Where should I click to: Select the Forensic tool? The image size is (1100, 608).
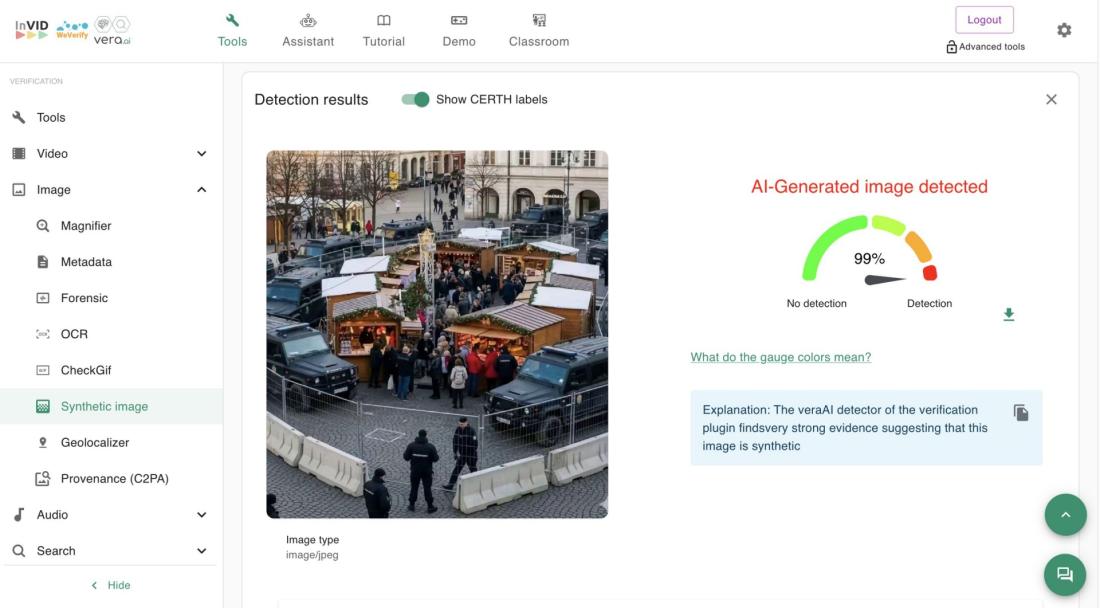coord(84,298)
